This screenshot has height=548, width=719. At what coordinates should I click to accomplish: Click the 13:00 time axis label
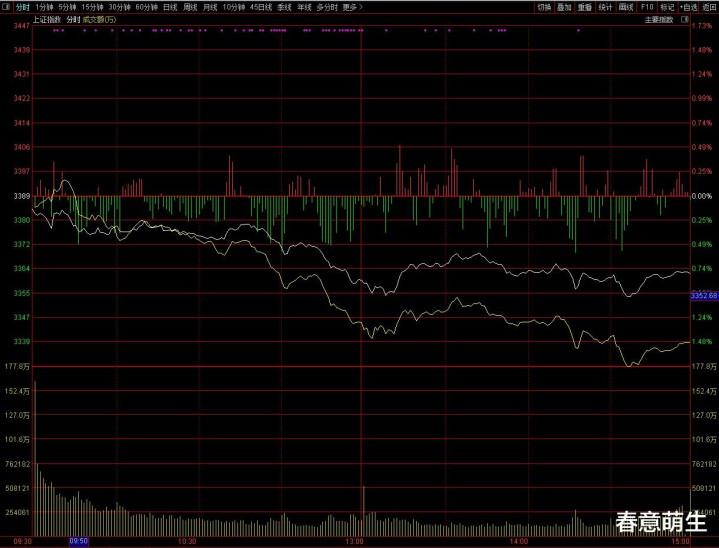click(354, 542)
